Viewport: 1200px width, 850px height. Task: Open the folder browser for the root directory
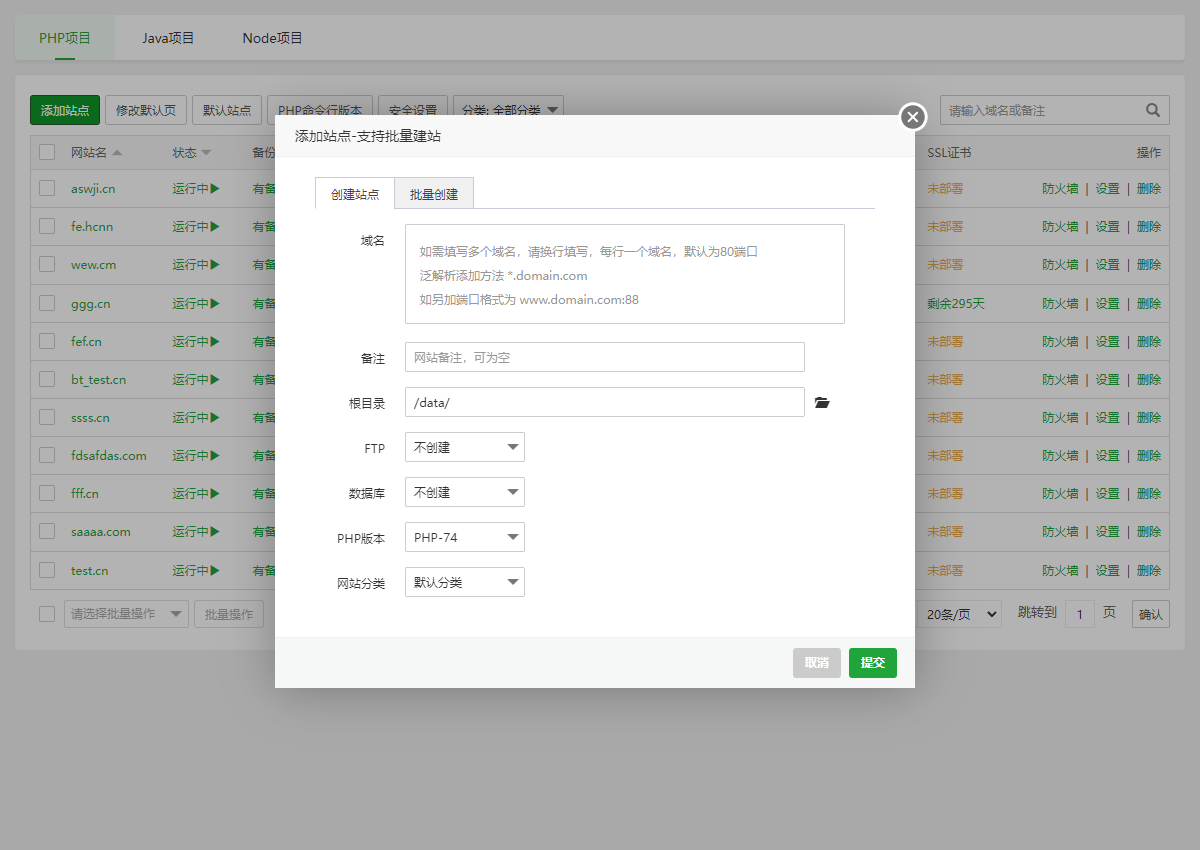822,402
